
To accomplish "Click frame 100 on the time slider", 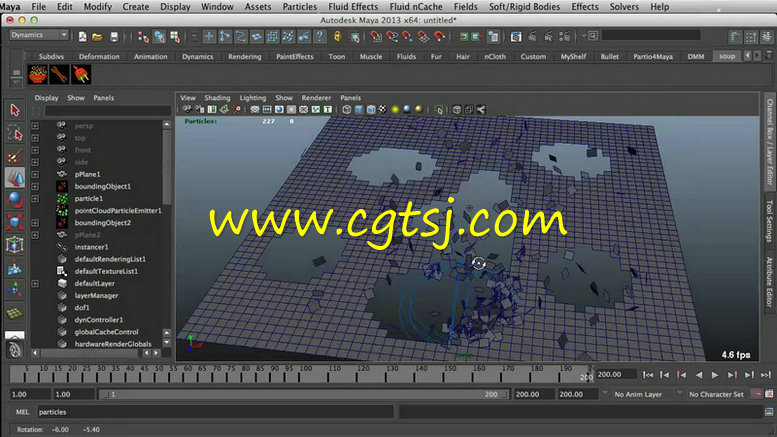I will [305, 374].
